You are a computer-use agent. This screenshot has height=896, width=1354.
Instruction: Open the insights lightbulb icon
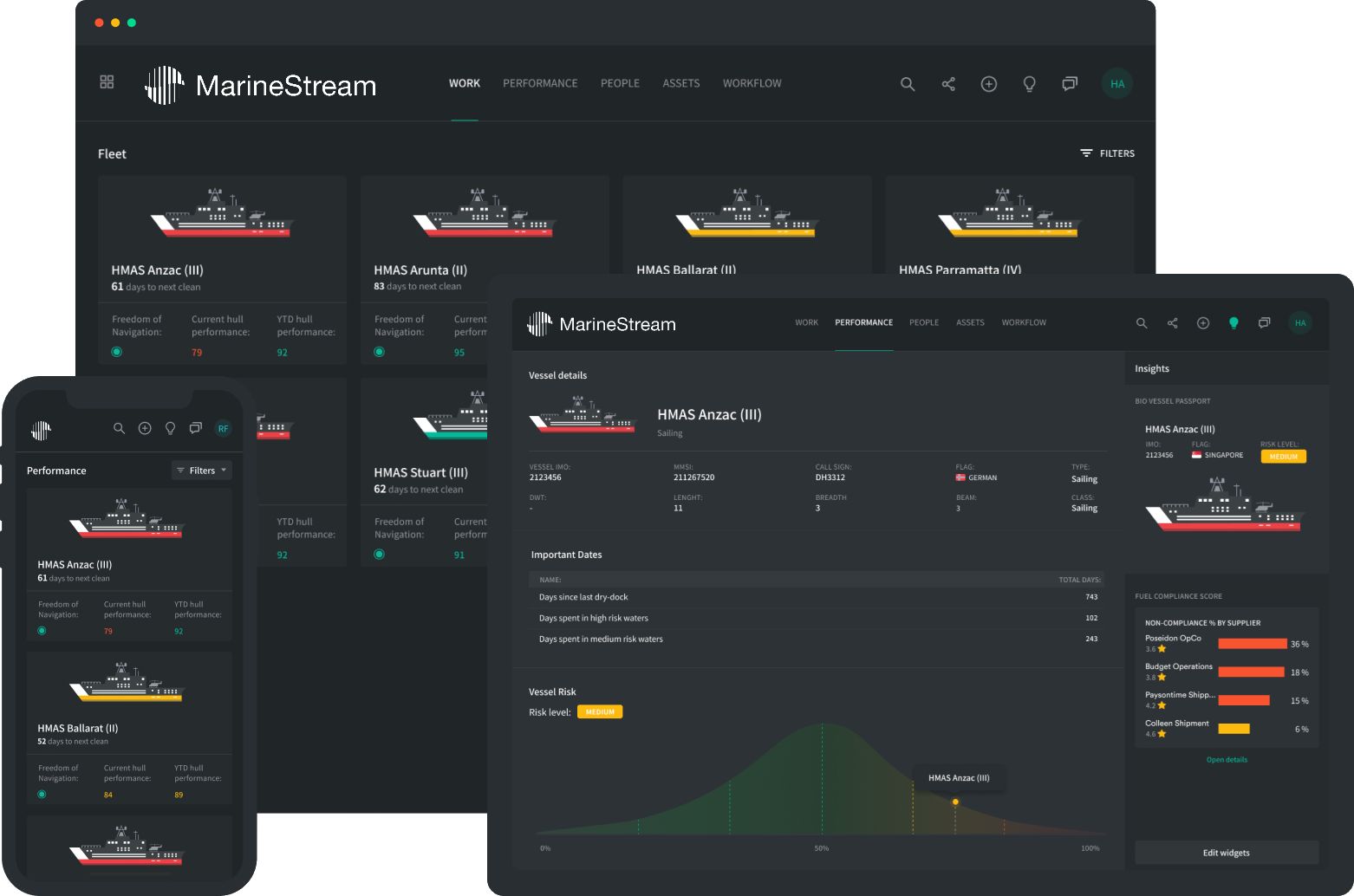1029,84
